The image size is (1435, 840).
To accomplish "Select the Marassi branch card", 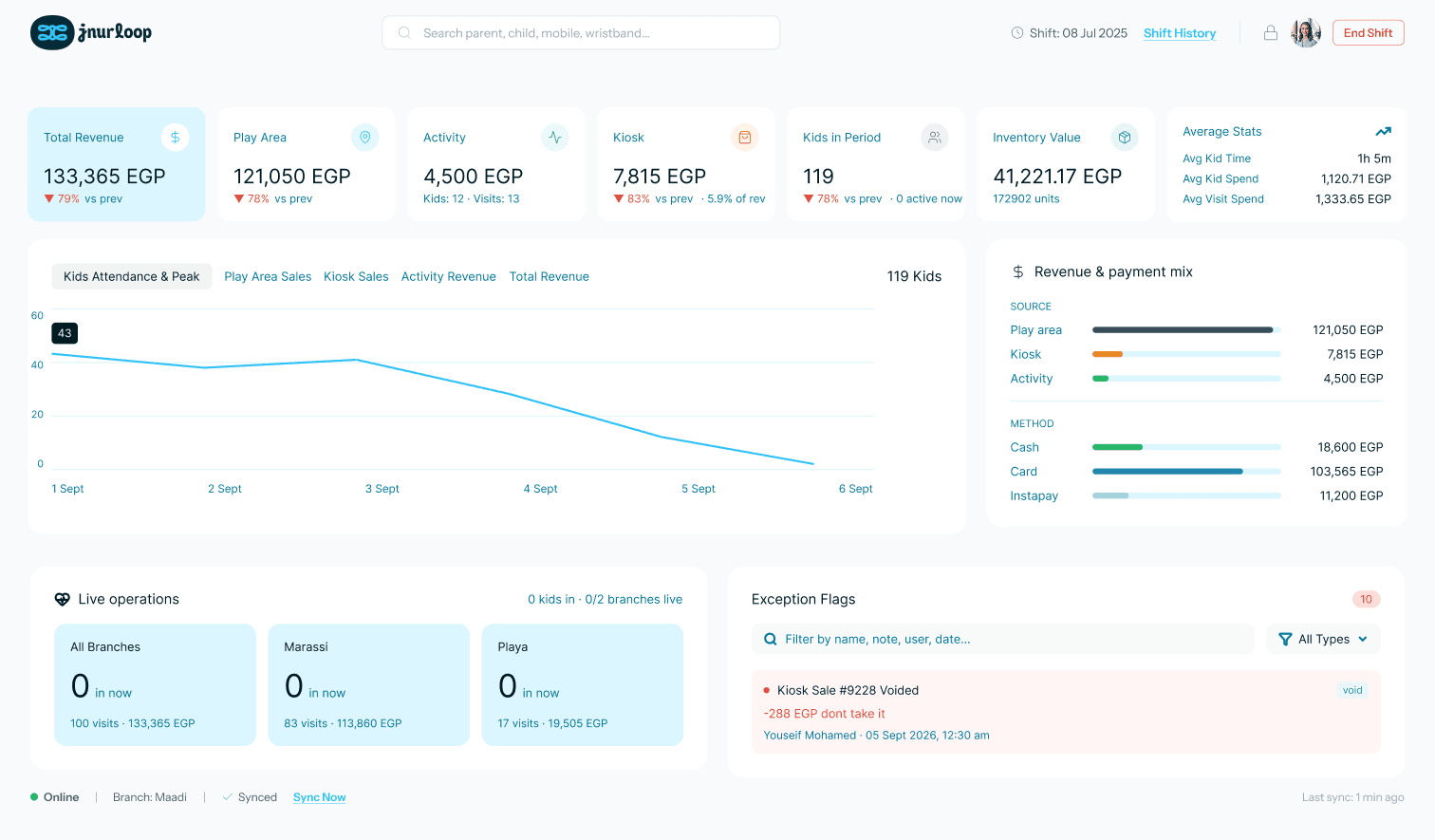I will click(x=368, y=684).
